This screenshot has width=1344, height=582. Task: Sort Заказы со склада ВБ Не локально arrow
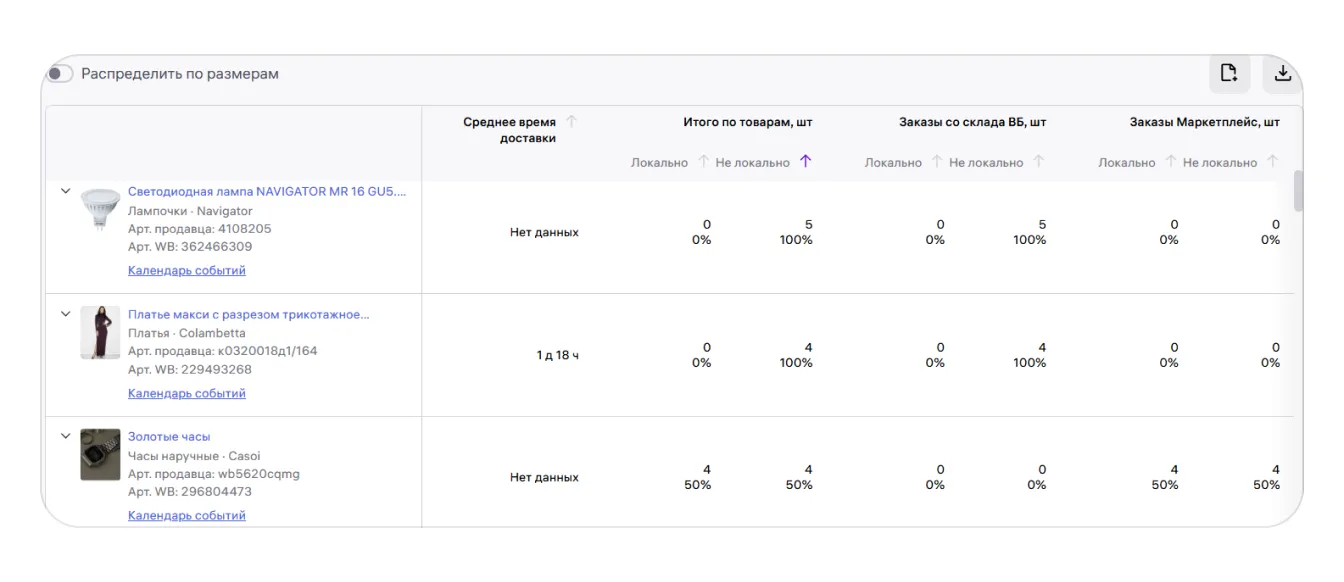[1039, 162]
